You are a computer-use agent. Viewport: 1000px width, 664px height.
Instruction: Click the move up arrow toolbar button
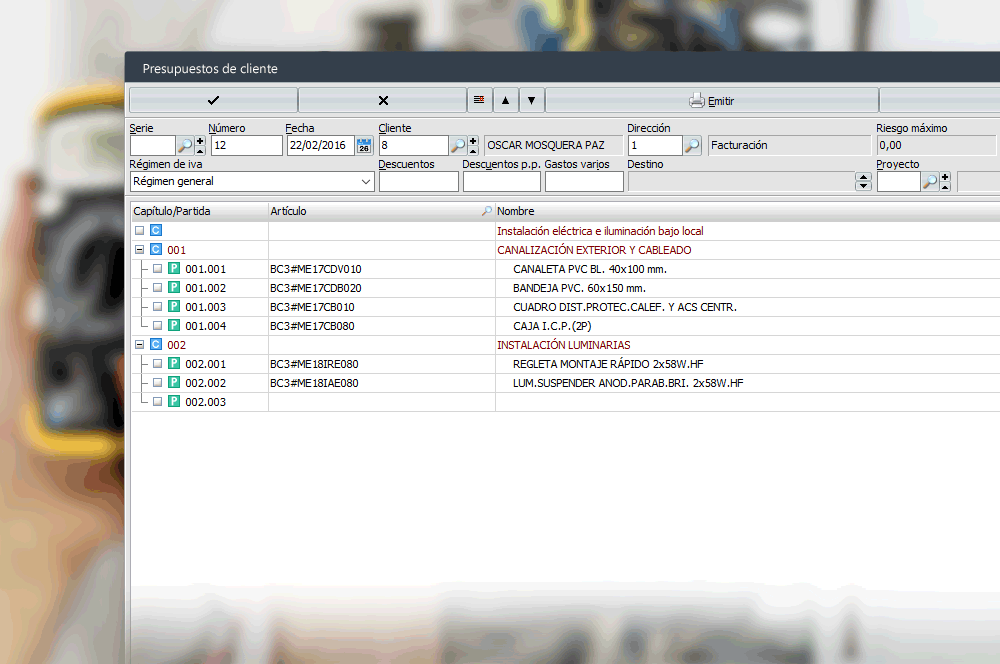[506, 100]
